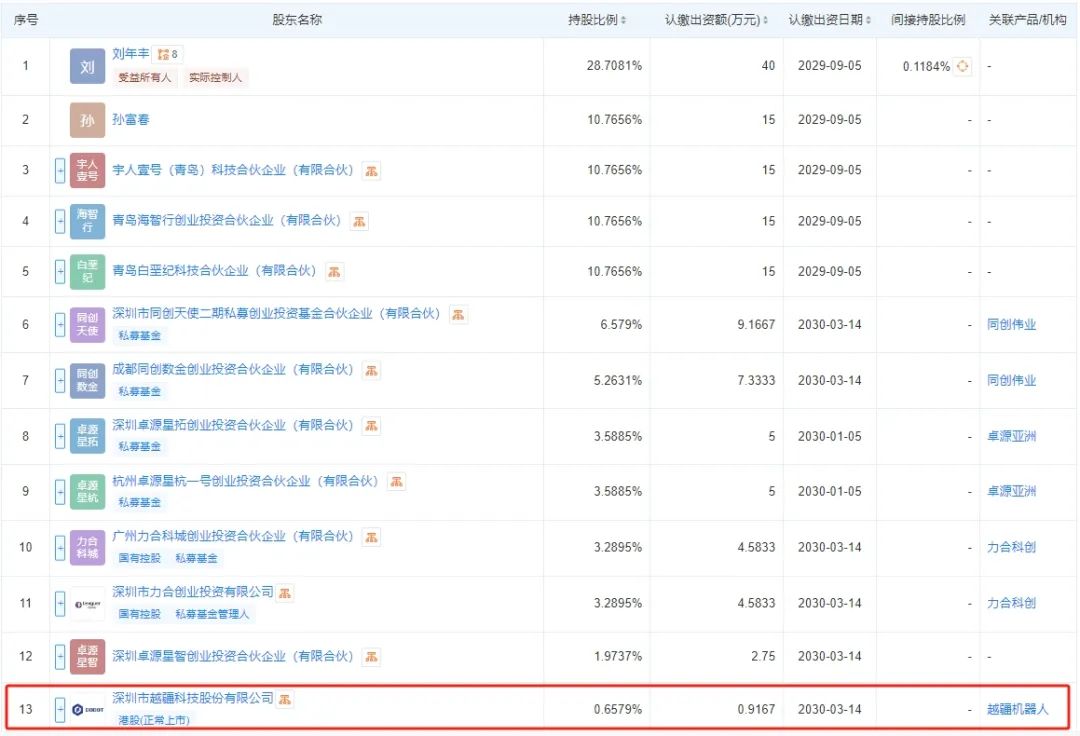Open equity chart icon beside 杭州卓源星杭一号创业投资合伙企业

(396, 482)
